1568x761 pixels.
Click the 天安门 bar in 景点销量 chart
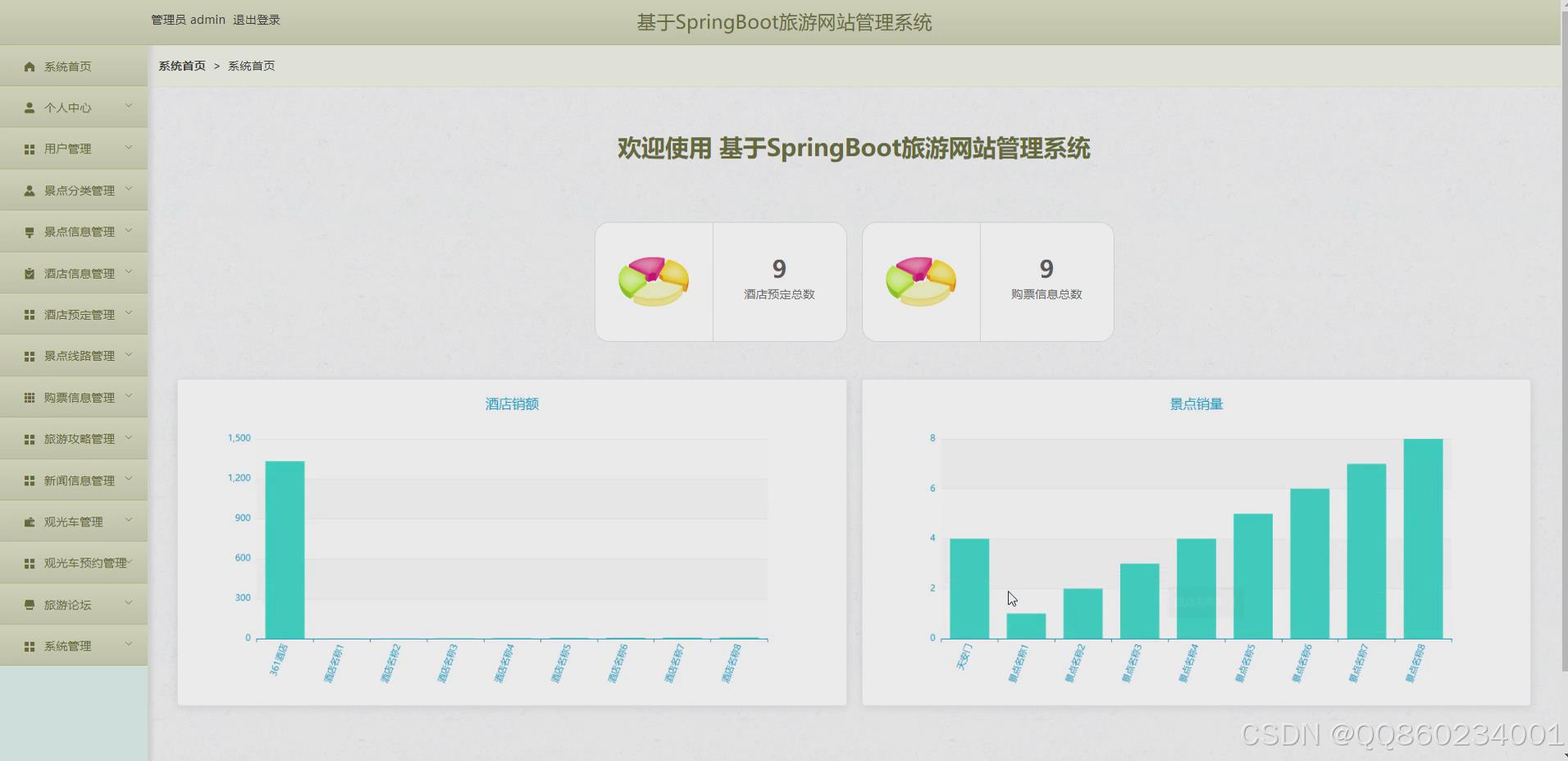tap(969, 588)
